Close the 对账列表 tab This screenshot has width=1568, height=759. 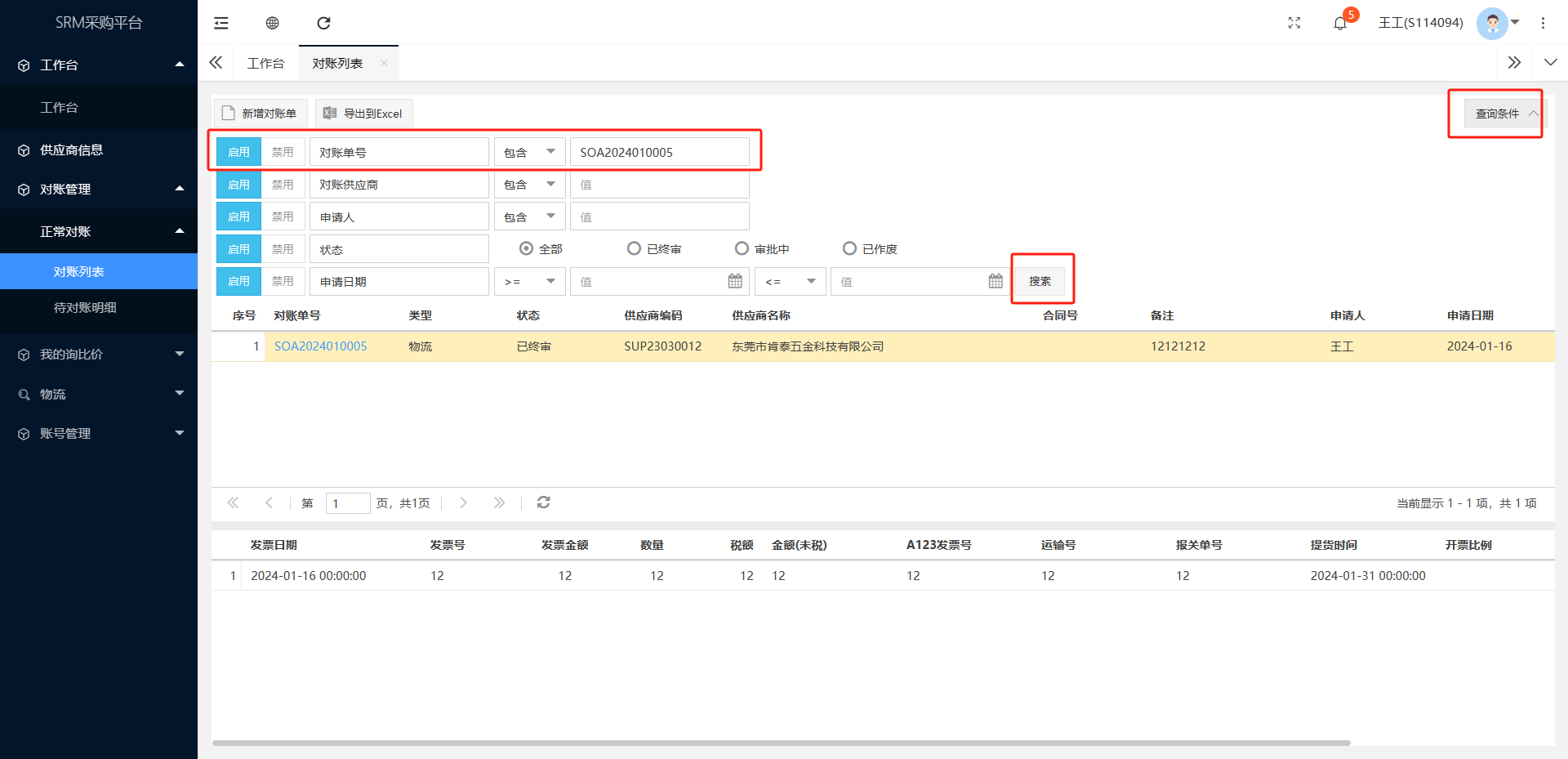[384, 63]
